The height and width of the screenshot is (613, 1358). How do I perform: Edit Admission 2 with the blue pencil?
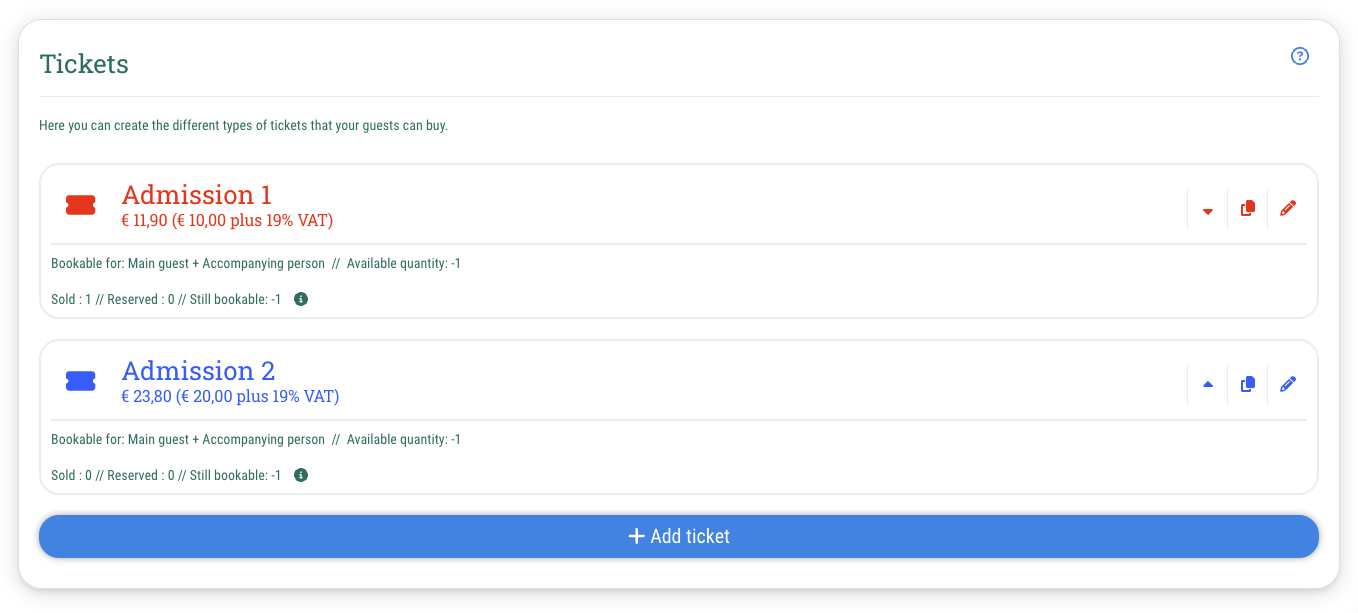1287,385
